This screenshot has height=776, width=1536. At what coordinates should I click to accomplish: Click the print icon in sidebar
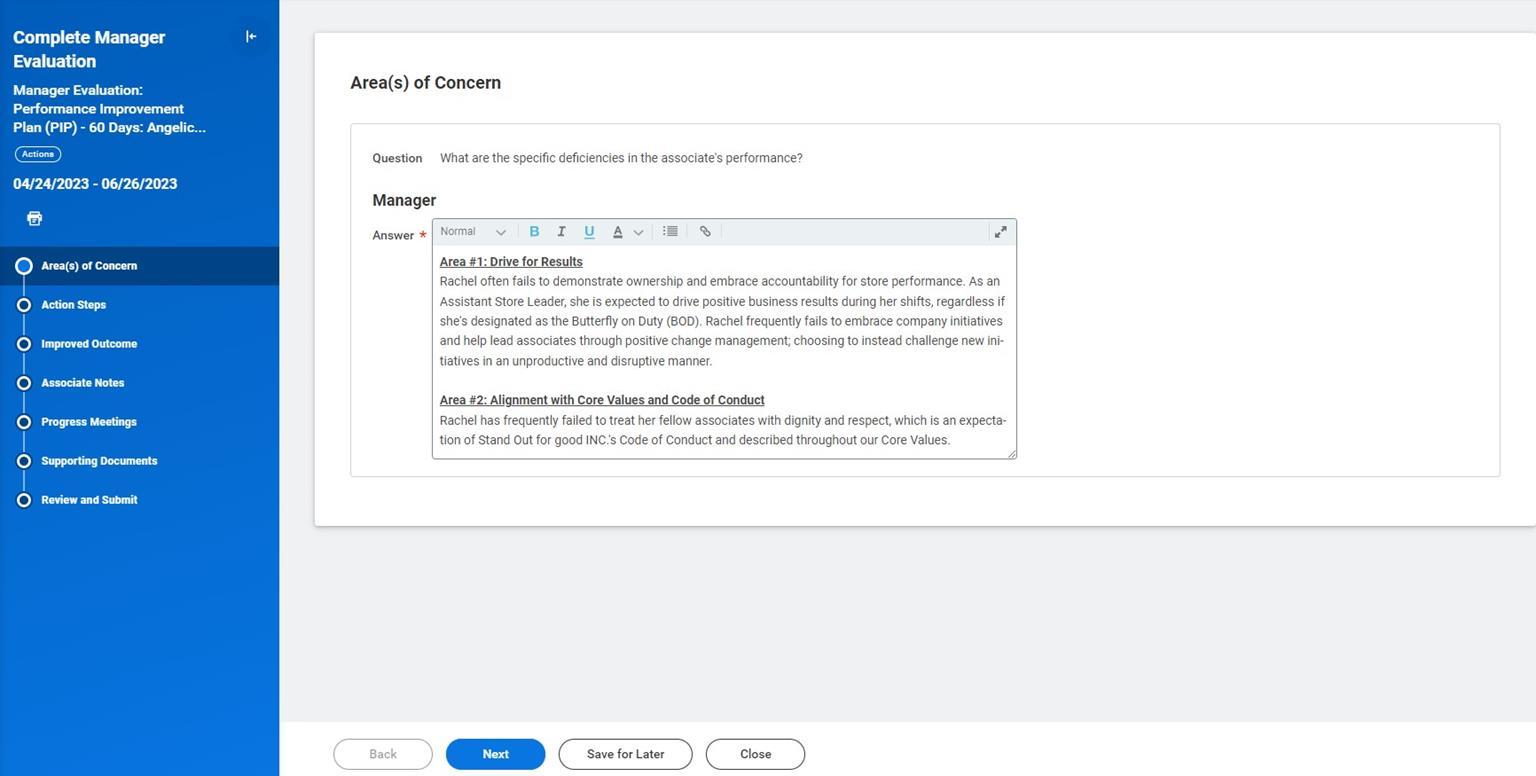click(x=34, y=218)
